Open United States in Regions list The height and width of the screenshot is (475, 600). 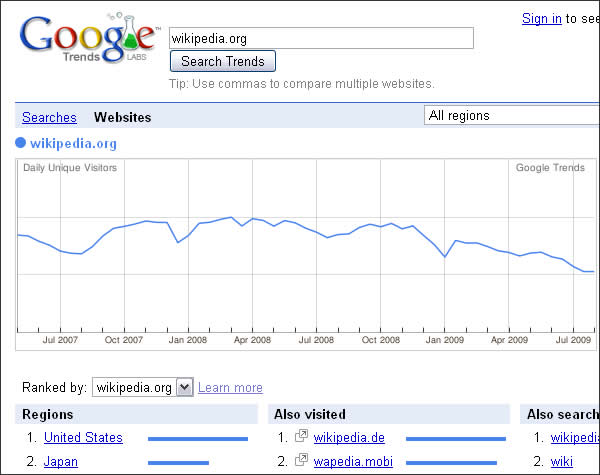[x=84, y=438]
